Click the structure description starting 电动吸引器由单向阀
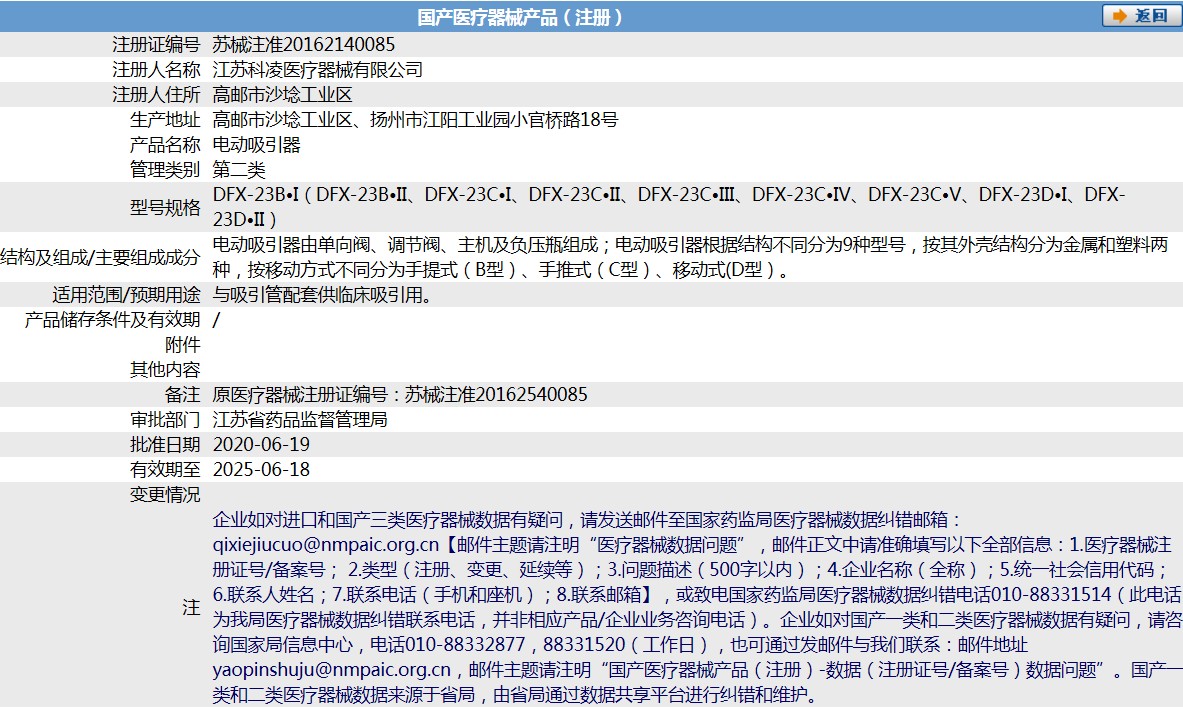Screen dimensions: 1183x708 click(690, 257)
